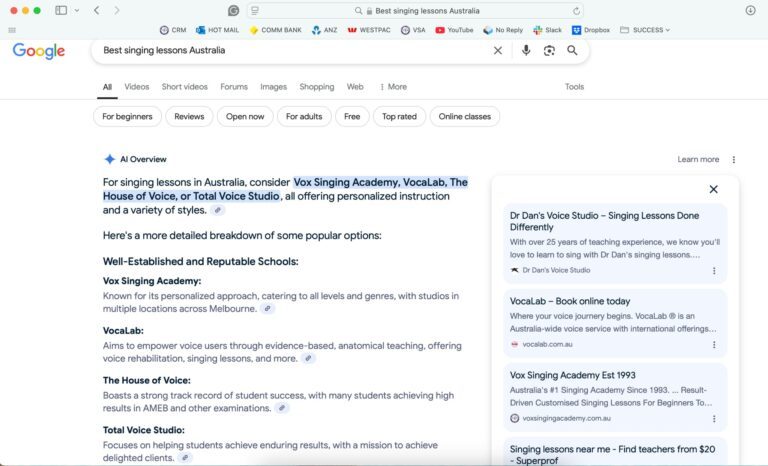Click the microphone voice search icon
This screenshot has width=768, height=466.
click(x=526, y=50)
